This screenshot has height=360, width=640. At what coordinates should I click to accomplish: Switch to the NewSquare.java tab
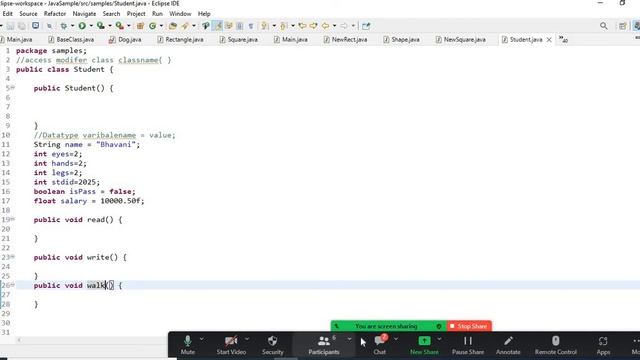pos(461,39)
